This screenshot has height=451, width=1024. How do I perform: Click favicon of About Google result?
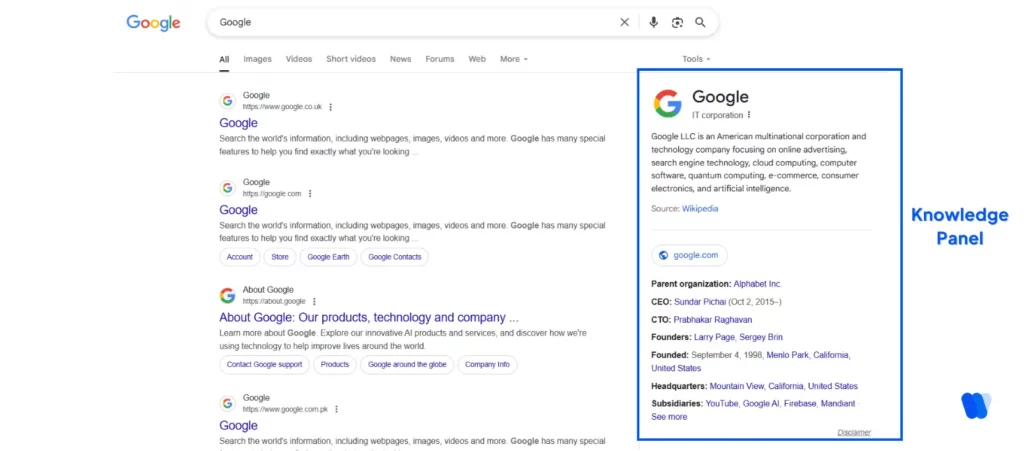click(x=227, y=296)
